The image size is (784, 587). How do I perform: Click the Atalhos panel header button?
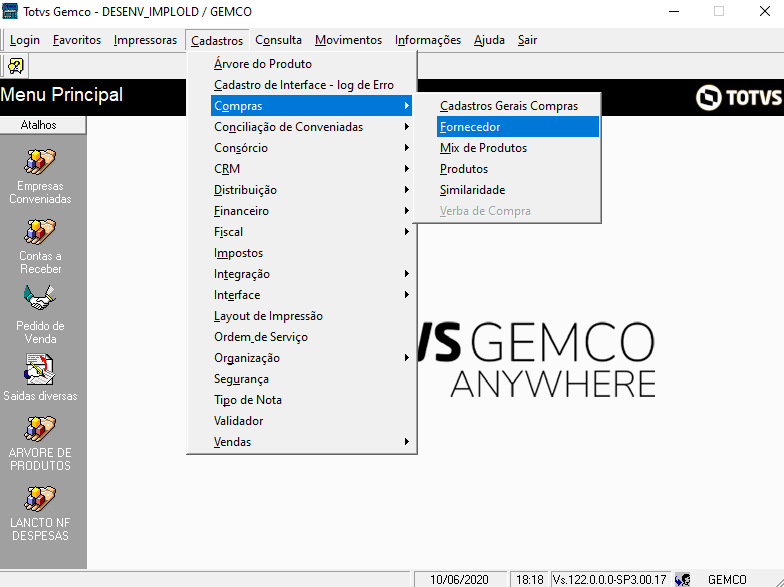(x=43, y=125)
